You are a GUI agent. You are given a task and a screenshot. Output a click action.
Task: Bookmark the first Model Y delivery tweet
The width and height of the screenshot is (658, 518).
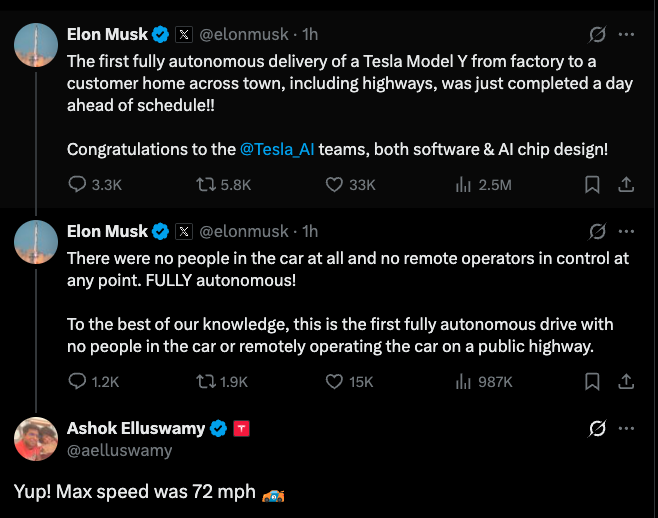592,184
